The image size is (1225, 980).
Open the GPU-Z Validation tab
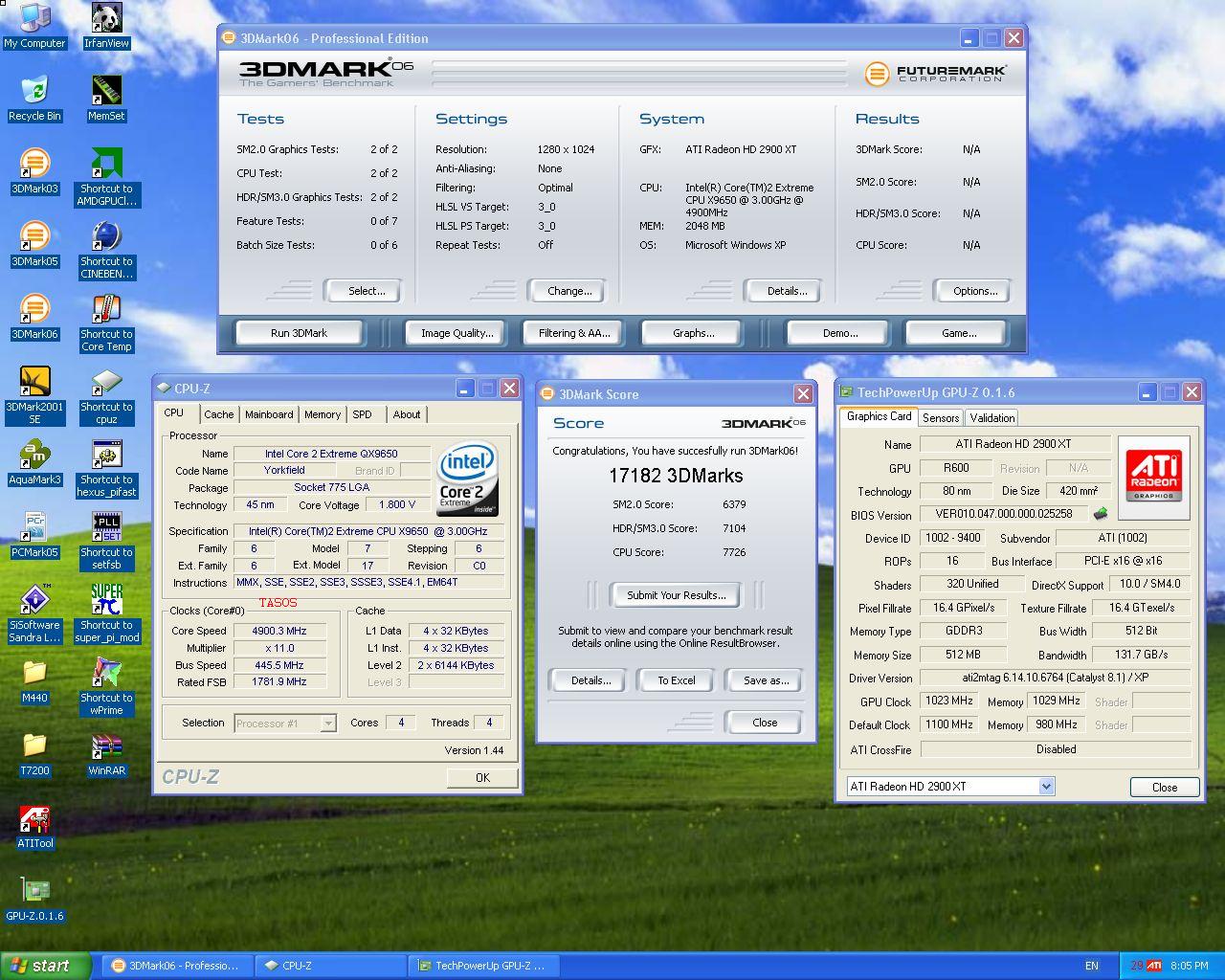click(x=991, y=418)
